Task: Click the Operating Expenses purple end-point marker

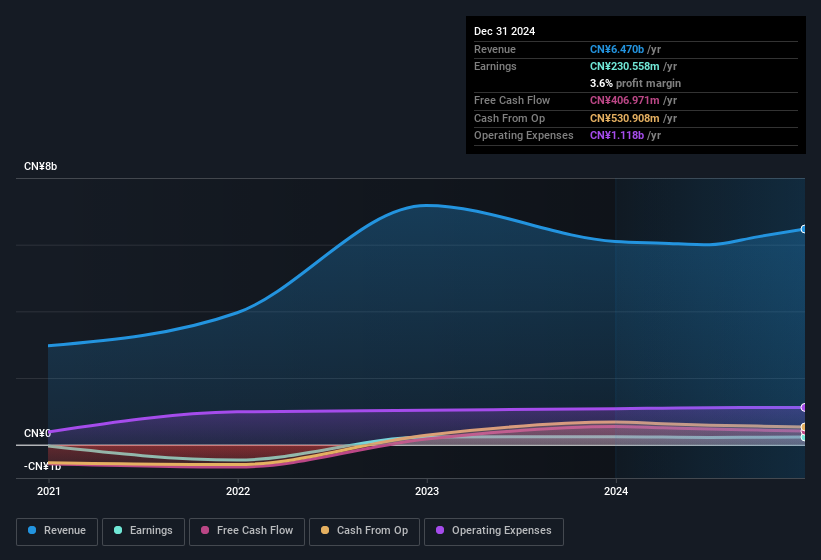Action: click(x=804, y=407)
